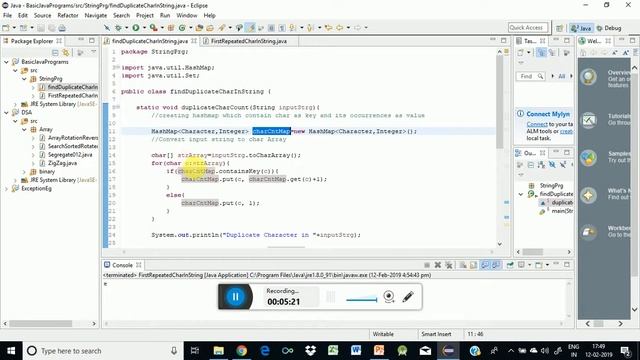This screenshot has height=360, width=640.
Task: Click Last Edit Location arrow icon
Action: click(328, 28)
